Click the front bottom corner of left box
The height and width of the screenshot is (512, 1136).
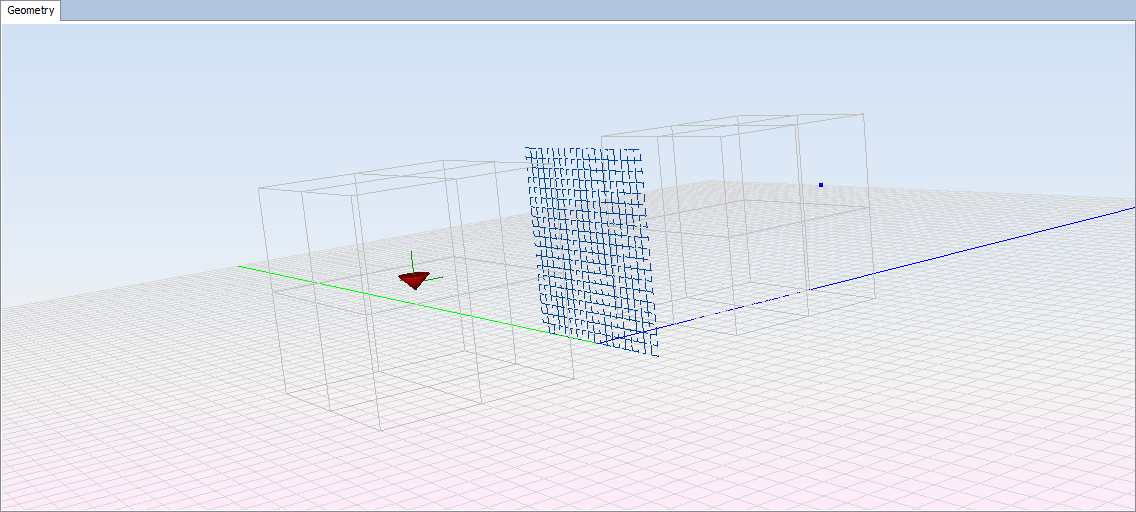380,430
